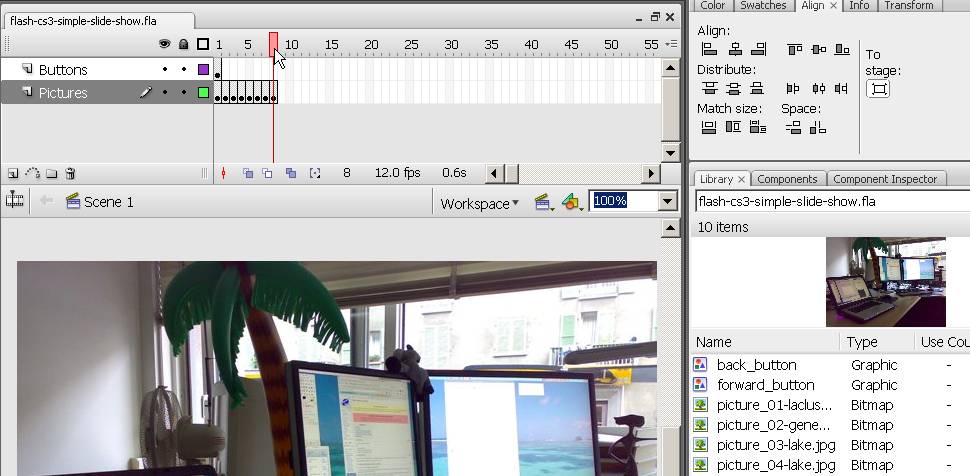The width and height of the screenshot is (970, 476).
Task: Click the Pictures layer green outline swatch
Action: pos(203,93)
